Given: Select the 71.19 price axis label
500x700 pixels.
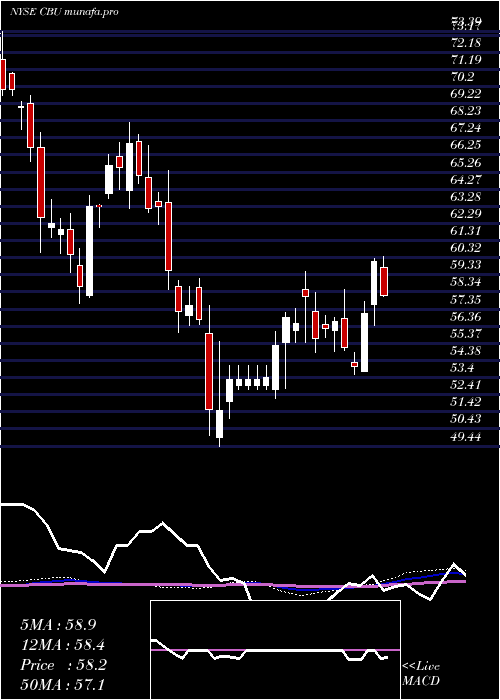Looking at the screenshot, I should (x=466, y=60).
